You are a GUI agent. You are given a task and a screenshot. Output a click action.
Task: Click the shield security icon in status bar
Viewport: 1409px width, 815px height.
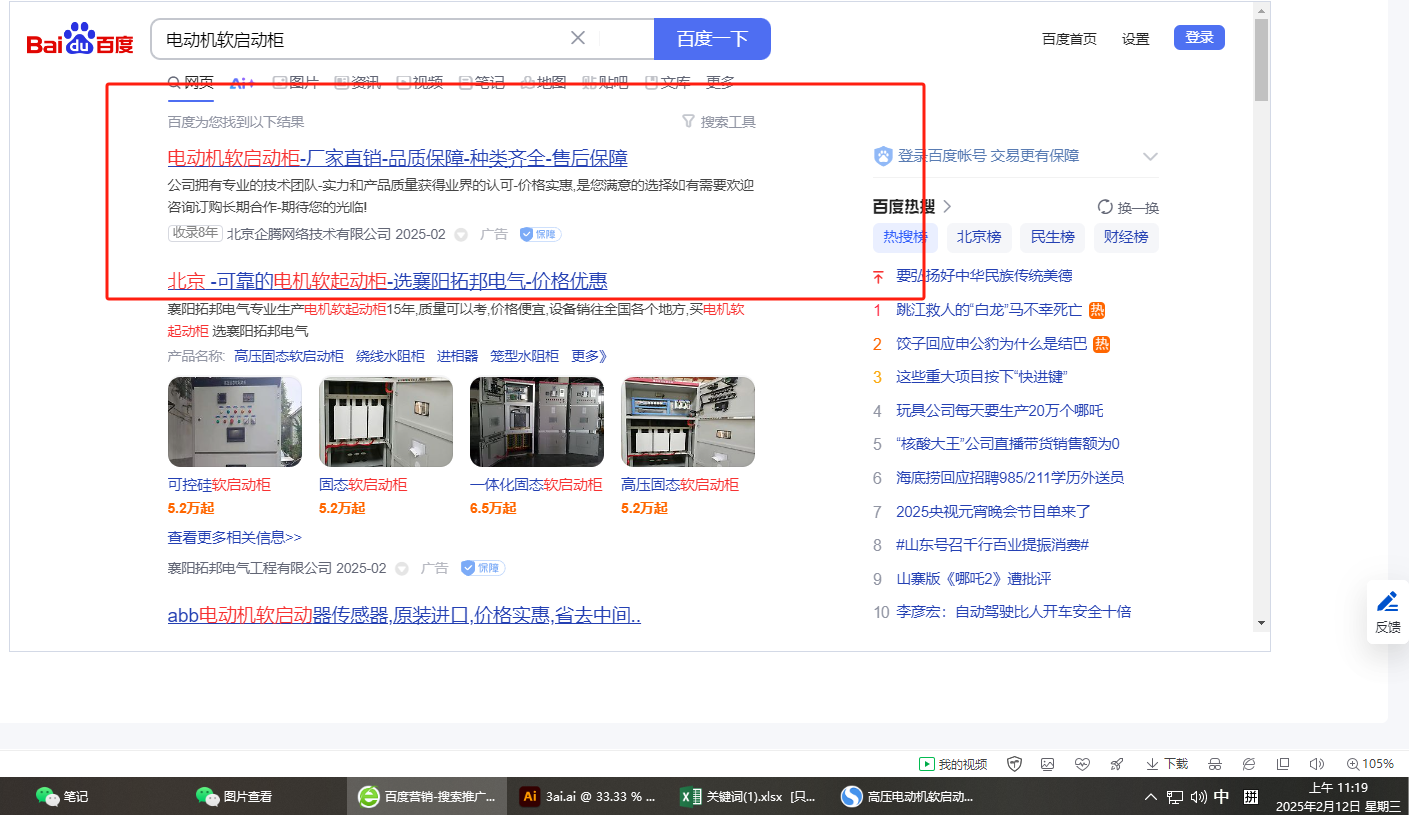(x=1014, y=764)
